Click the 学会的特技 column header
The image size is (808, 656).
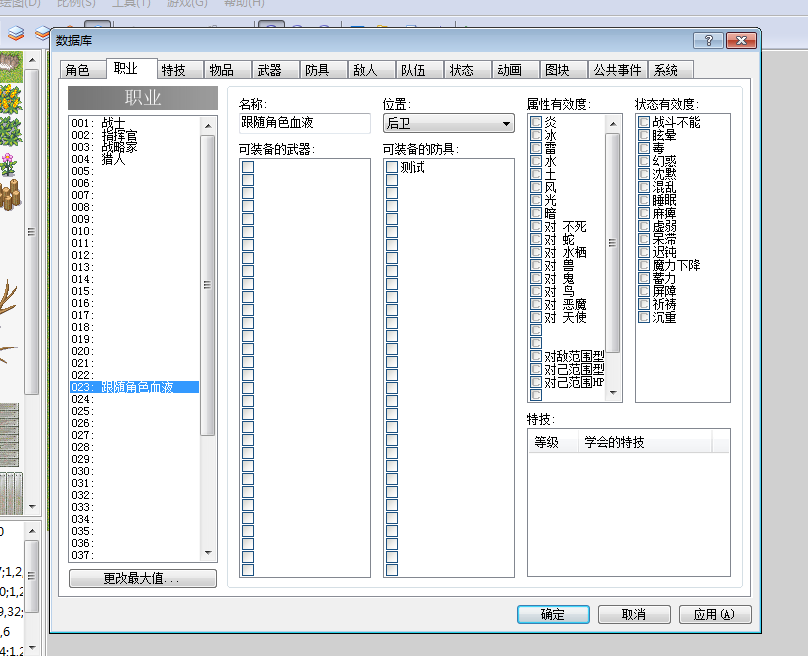coord(645,442)
